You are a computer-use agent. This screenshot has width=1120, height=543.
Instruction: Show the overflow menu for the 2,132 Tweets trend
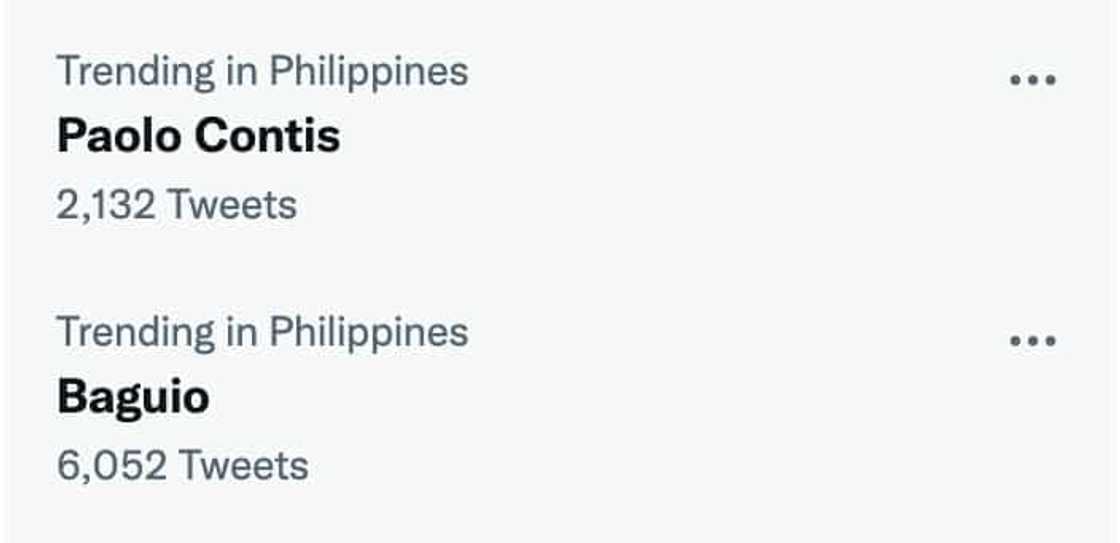click(x=1032, y=80)
